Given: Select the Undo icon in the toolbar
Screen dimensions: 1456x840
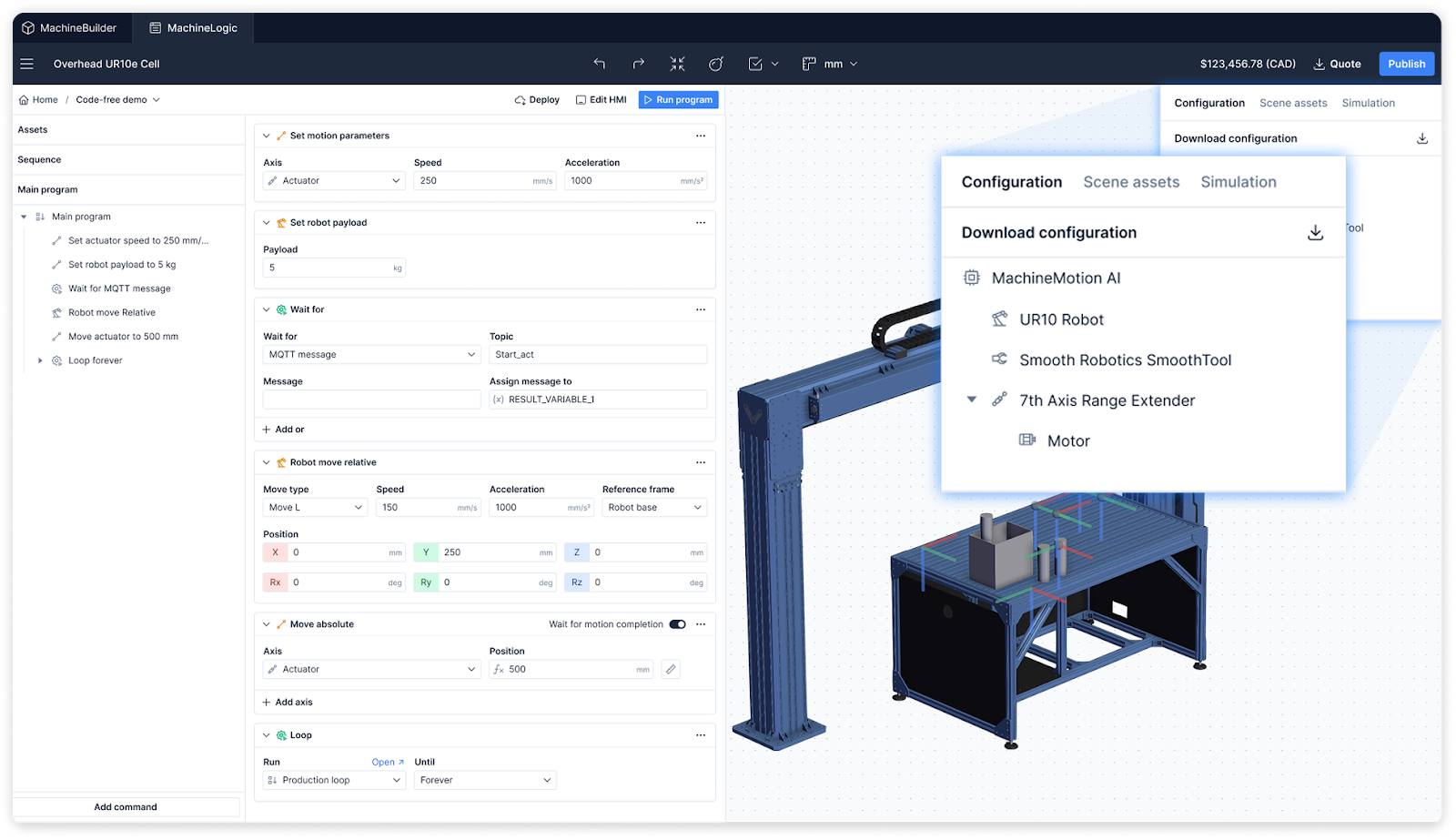Looking at the screenshot, I should (x=599, y=64).
